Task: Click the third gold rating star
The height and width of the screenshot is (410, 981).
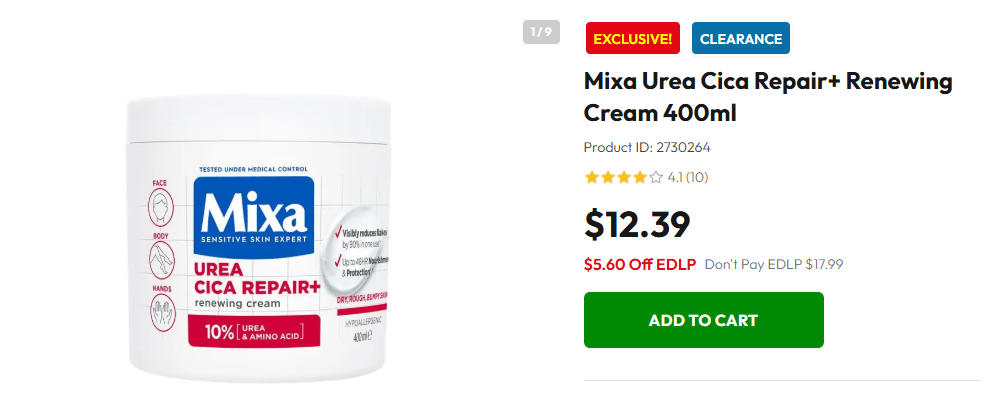Action: pyautogui.click(x=623, y=178)
